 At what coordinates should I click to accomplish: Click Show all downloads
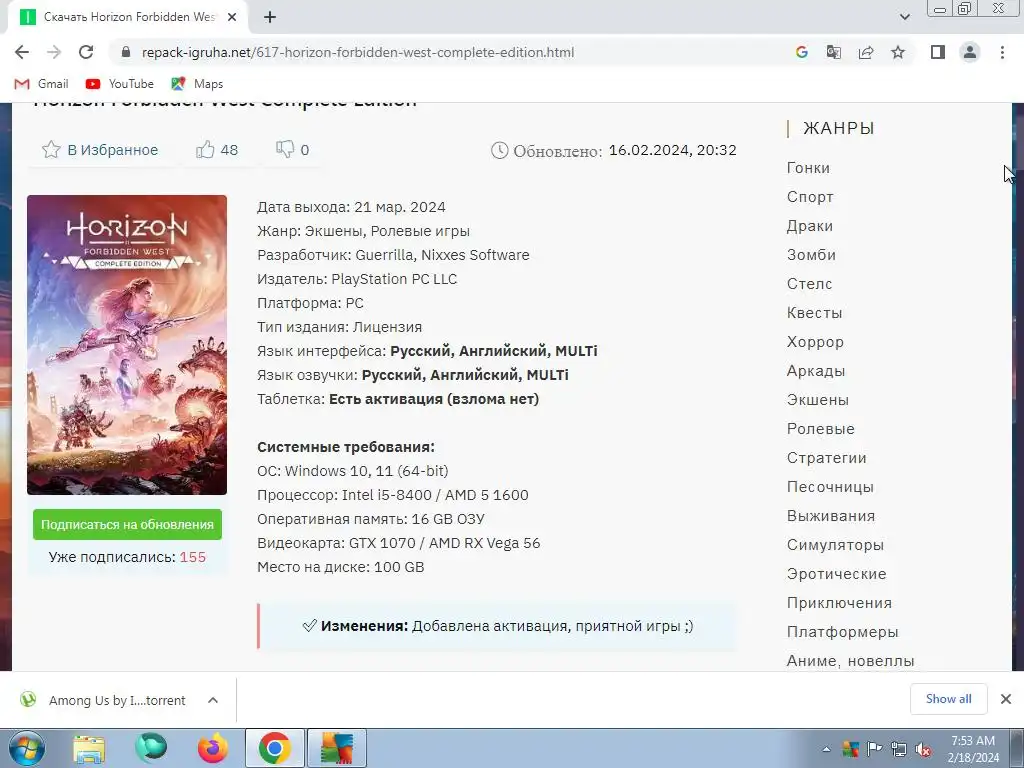click(x=948, y=699)
